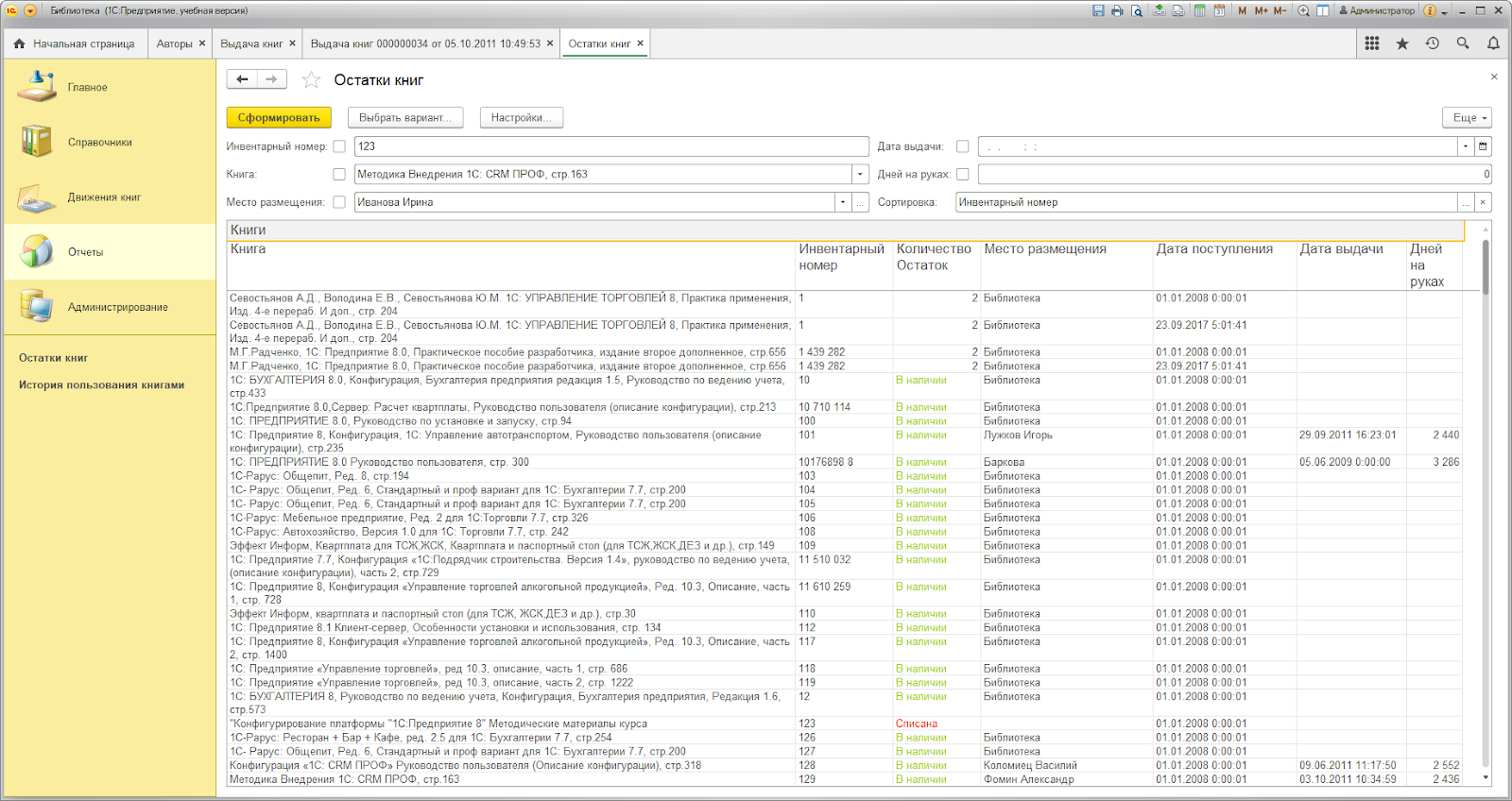Click the panel layout settings icon
The image size is (1512, 801).
coord(1322,10)
